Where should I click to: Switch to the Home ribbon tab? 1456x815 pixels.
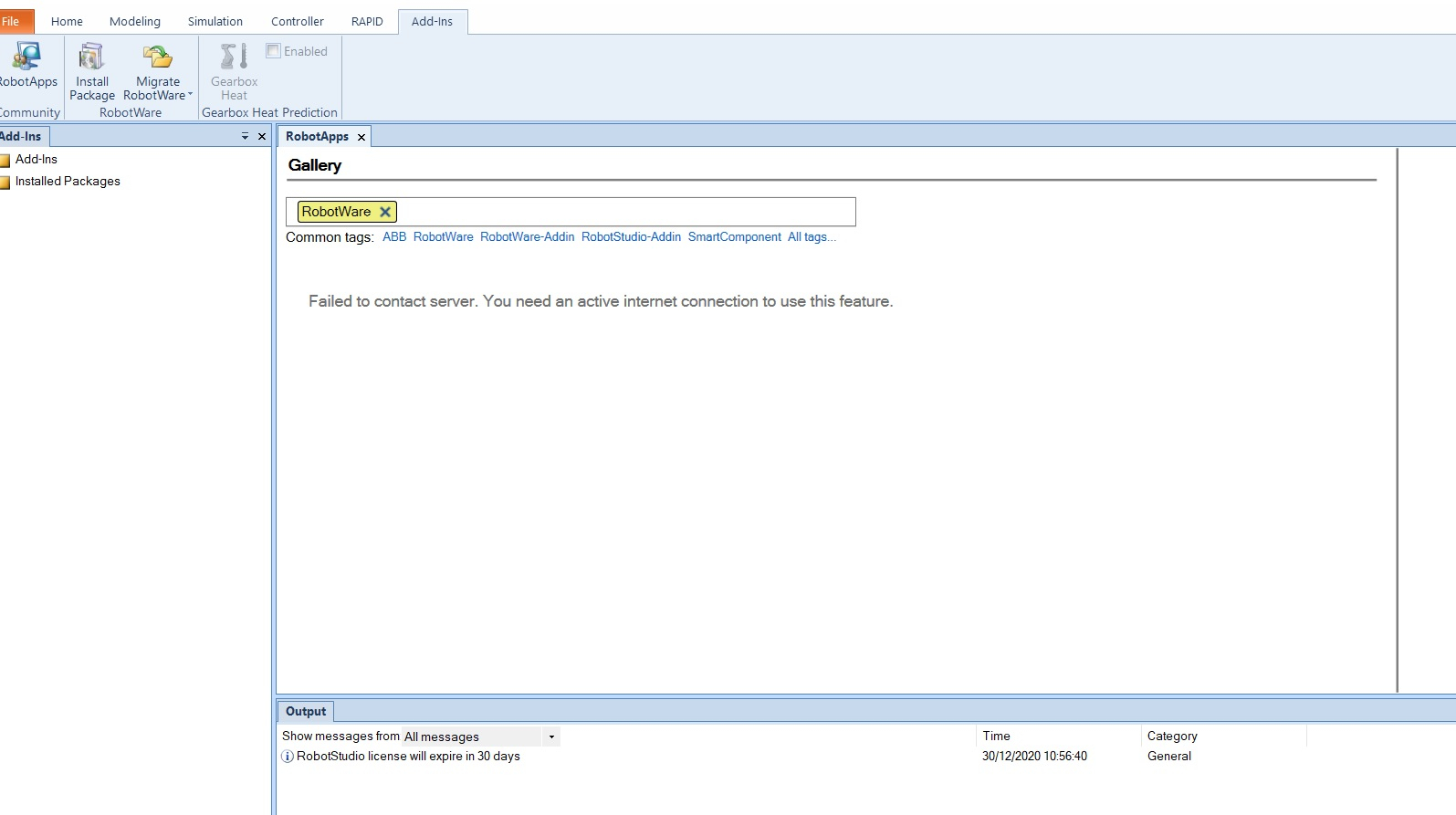coord(67,21)
